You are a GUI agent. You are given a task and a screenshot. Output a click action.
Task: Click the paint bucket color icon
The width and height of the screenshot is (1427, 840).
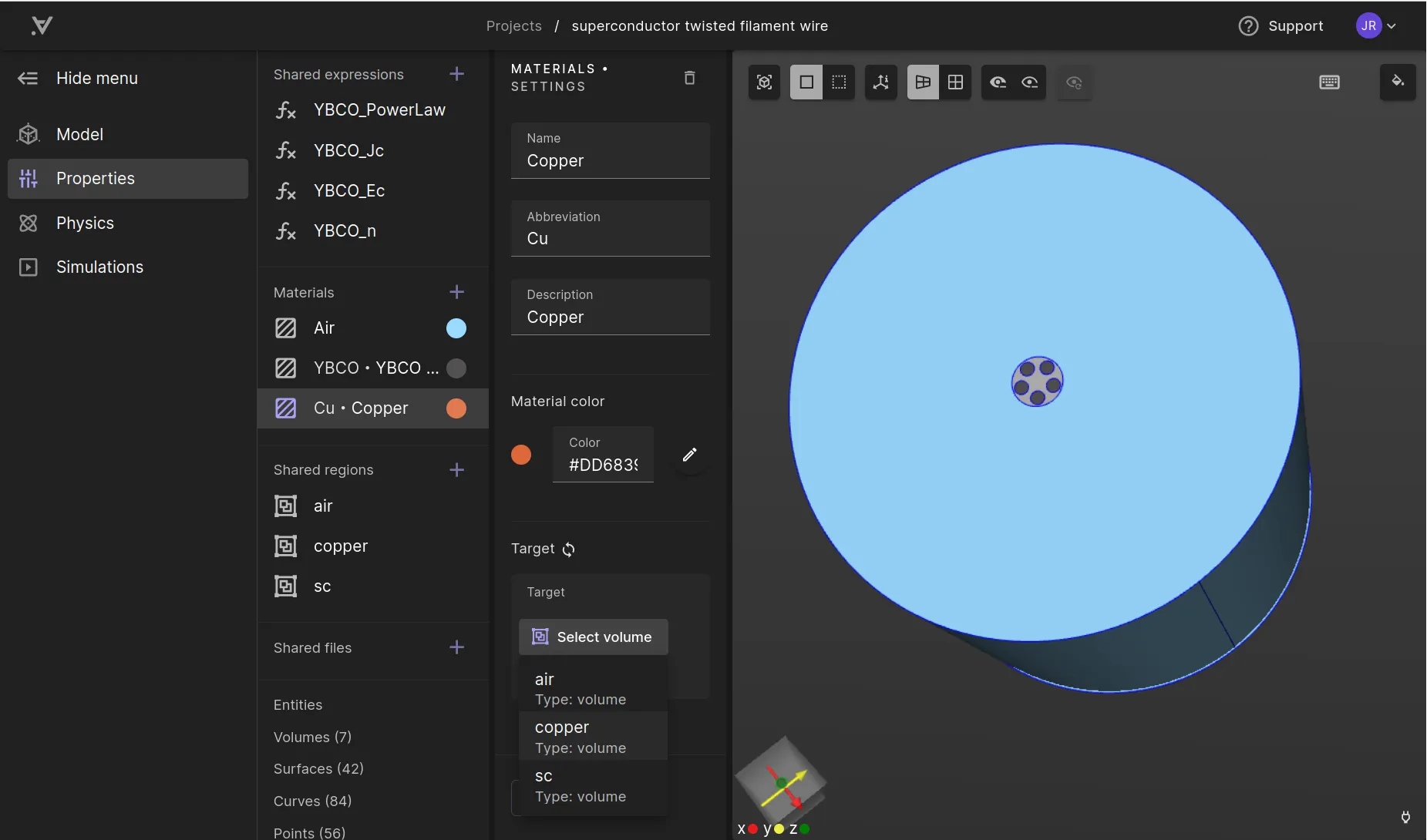(1398, 81)
